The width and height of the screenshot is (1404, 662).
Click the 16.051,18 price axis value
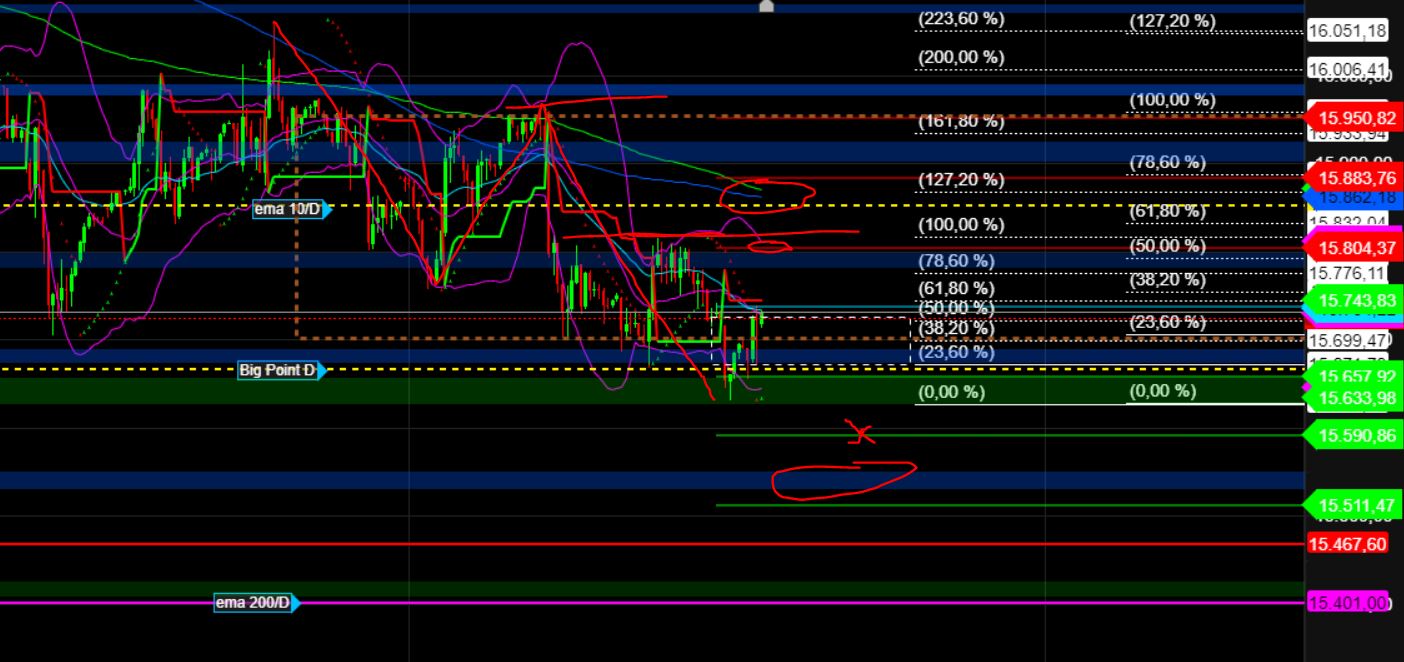1348,30
